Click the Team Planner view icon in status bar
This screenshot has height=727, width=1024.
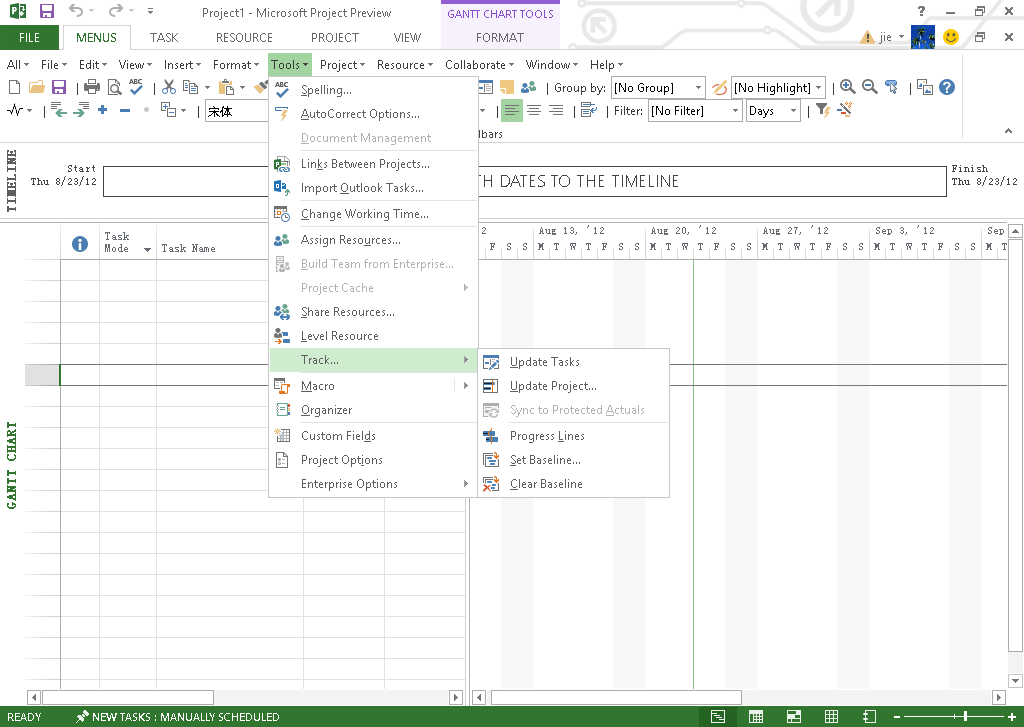point(793,717)
